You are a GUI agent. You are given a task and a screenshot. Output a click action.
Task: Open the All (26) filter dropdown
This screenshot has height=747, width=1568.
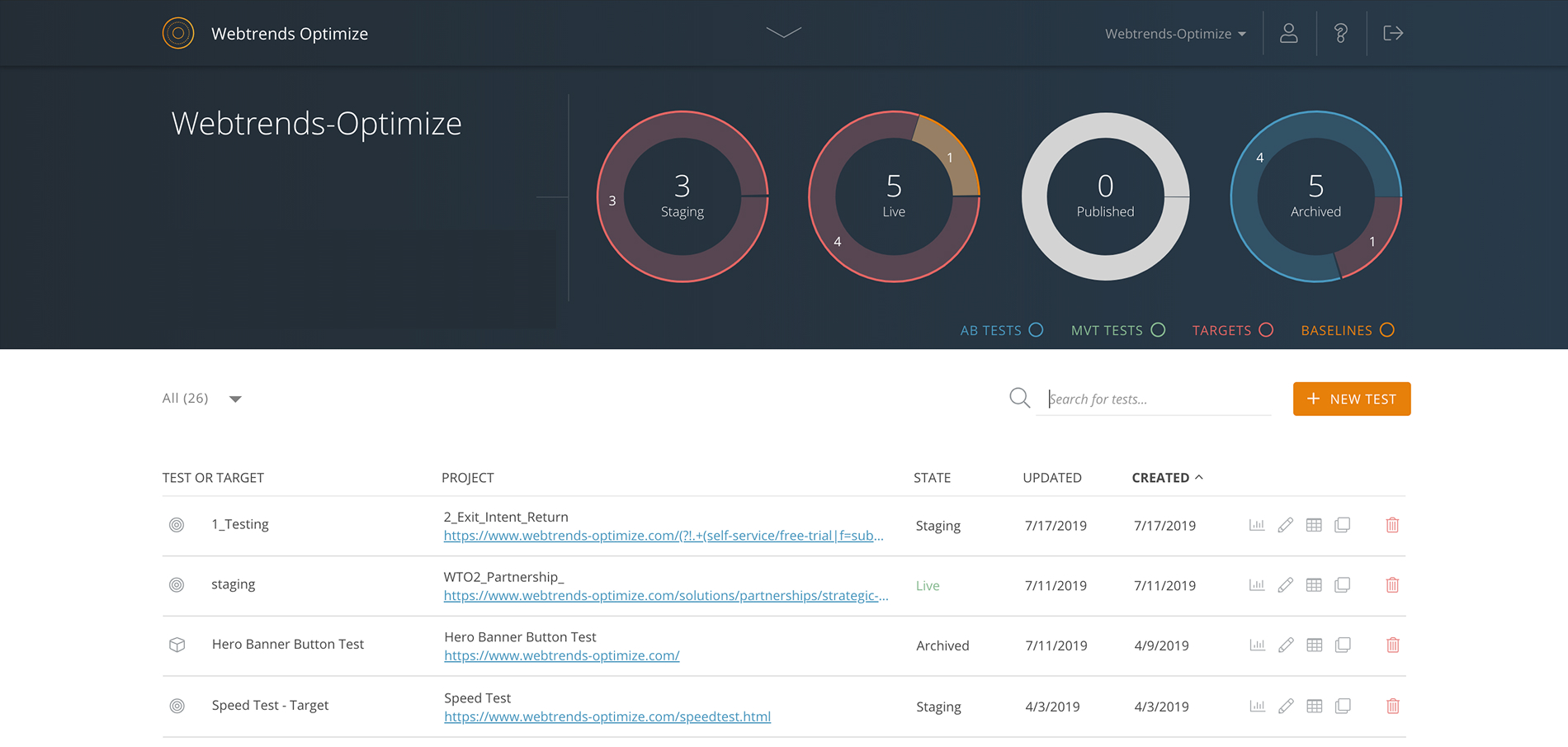202,399
